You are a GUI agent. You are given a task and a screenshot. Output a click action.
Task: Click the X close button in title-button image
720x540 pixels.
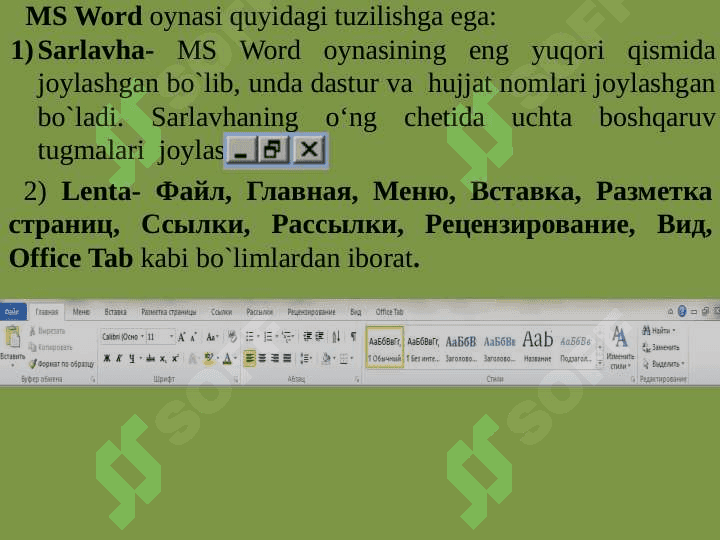click(x=309, y=149)
